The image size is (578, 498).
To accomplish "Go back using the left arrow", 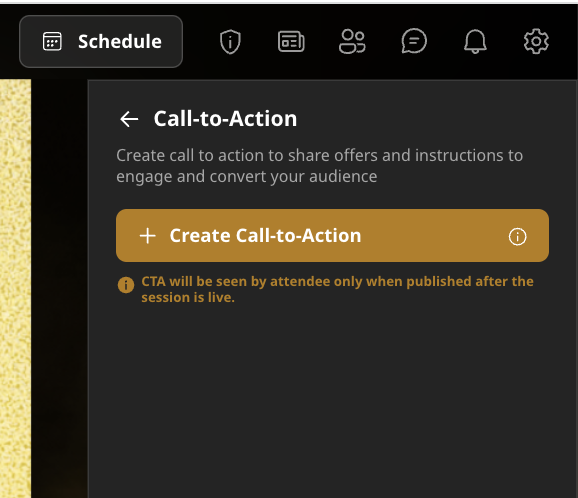I will click(x=129, y=119).
